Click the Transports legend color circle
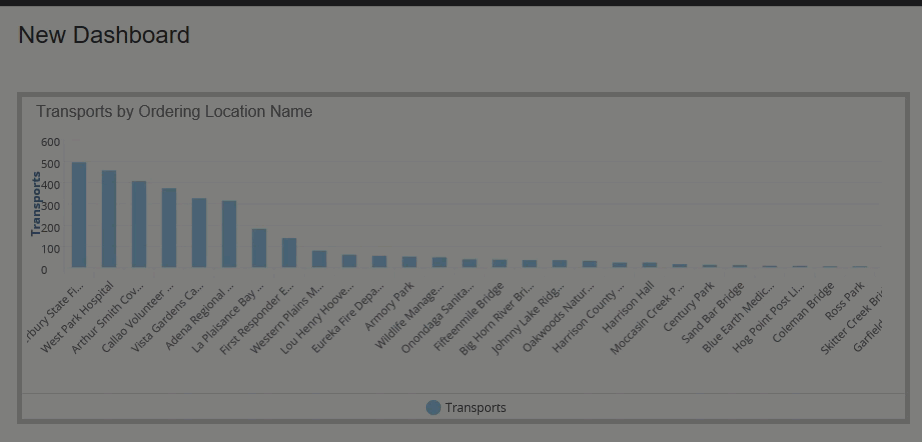922x442 pixels. (433, 407)
